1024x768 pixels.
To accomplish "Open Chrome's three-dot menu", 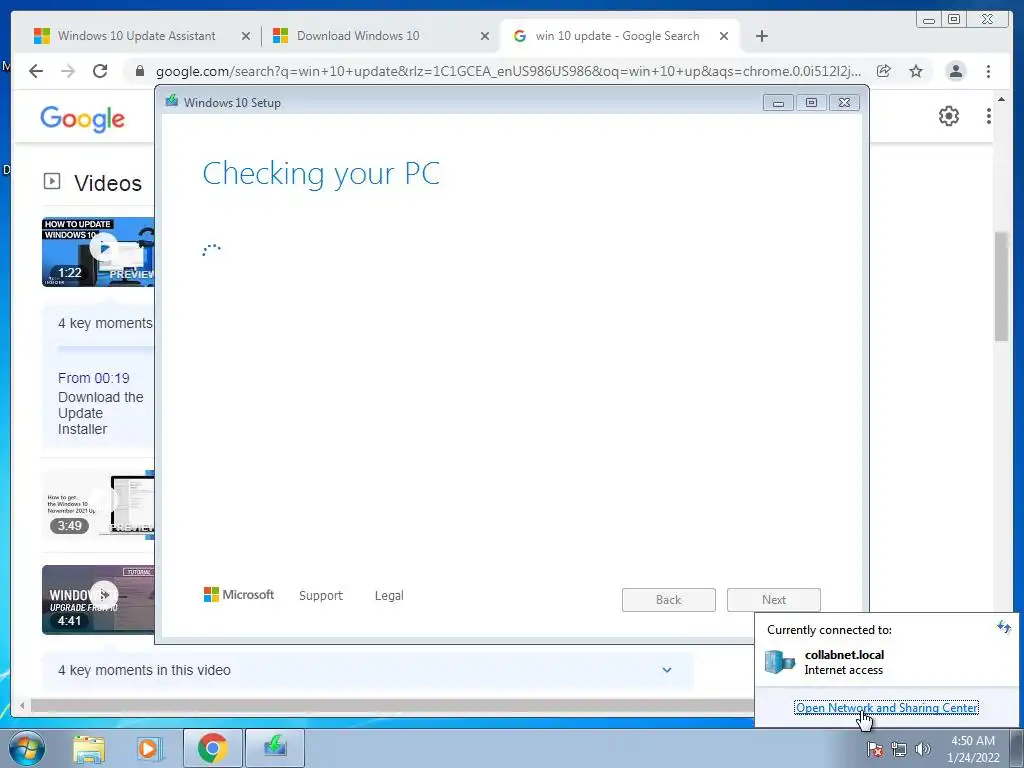I will 989,71.
